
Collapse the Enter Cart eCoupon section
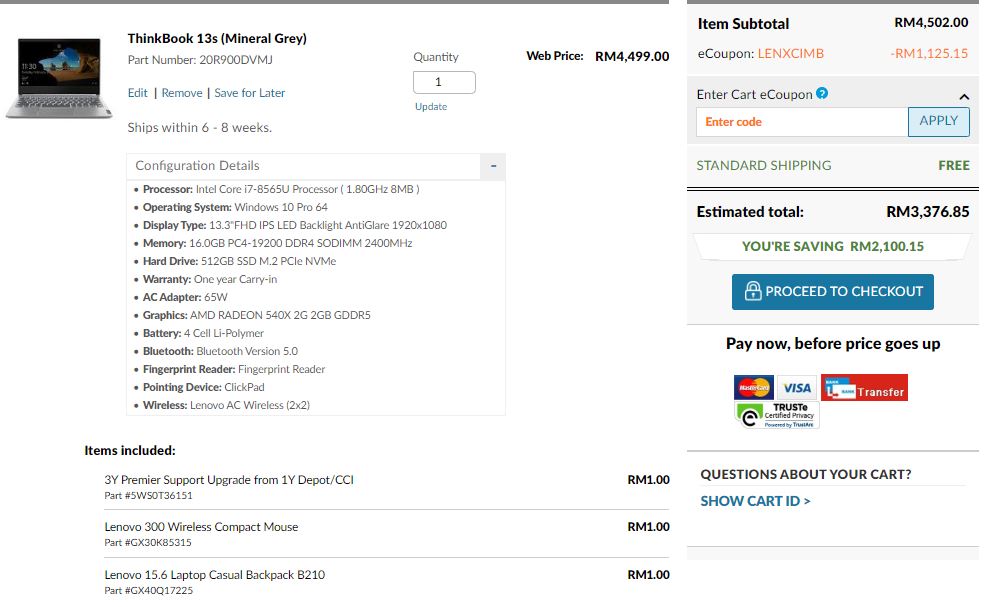click(x=964, y=96)
